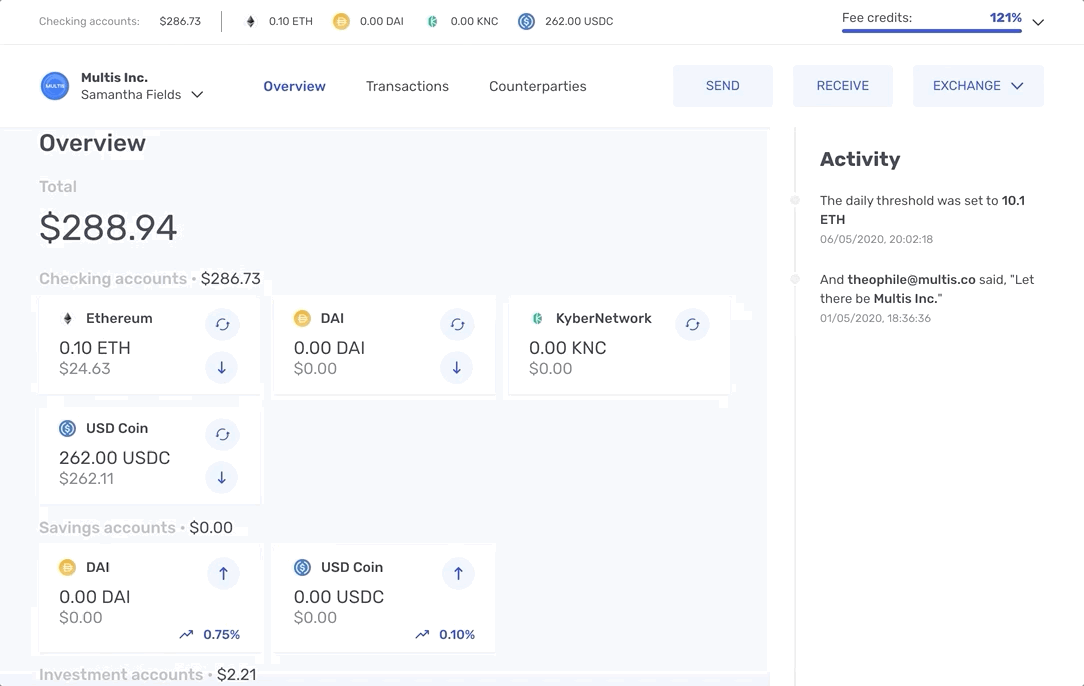Click the DAI coin icon in top bar

click(x=341, y=21)
